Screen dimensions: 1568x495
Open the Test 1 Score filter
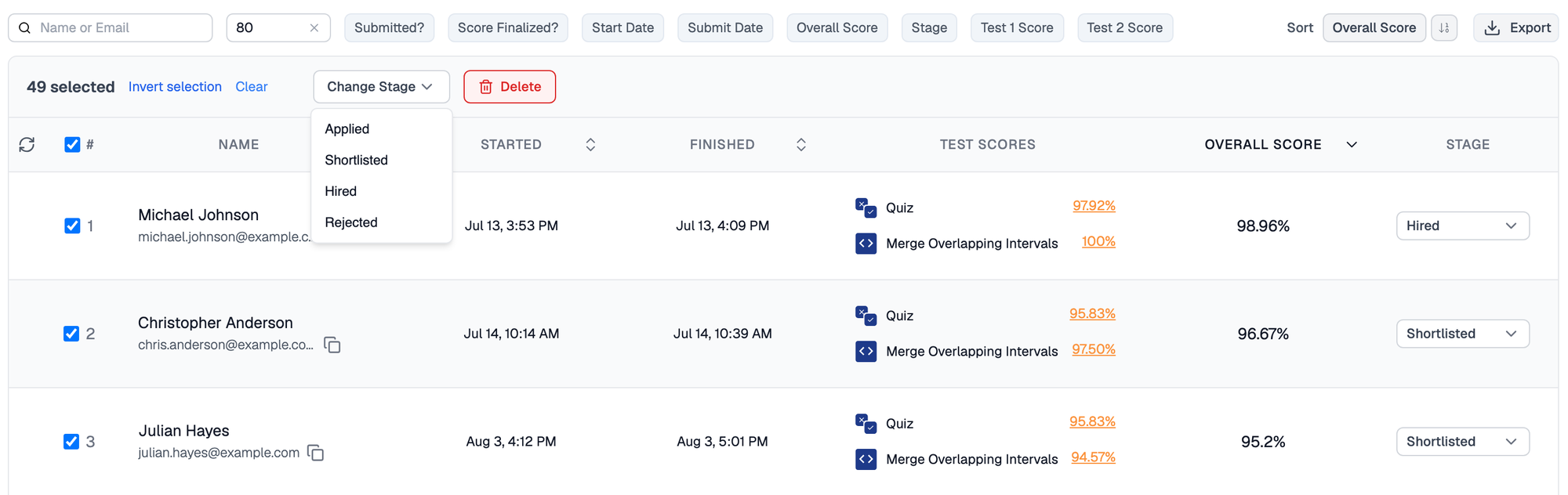(x=1017, y=28)
